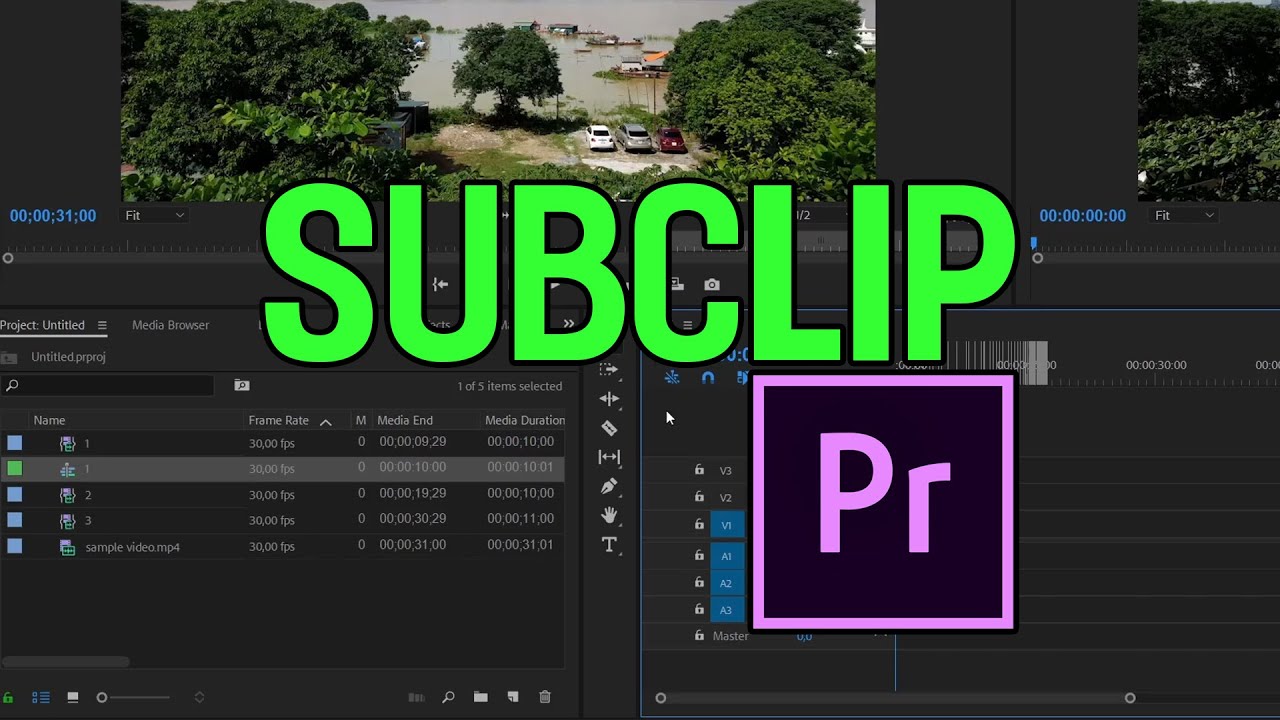Click the Export Frame camera icon

712,285
